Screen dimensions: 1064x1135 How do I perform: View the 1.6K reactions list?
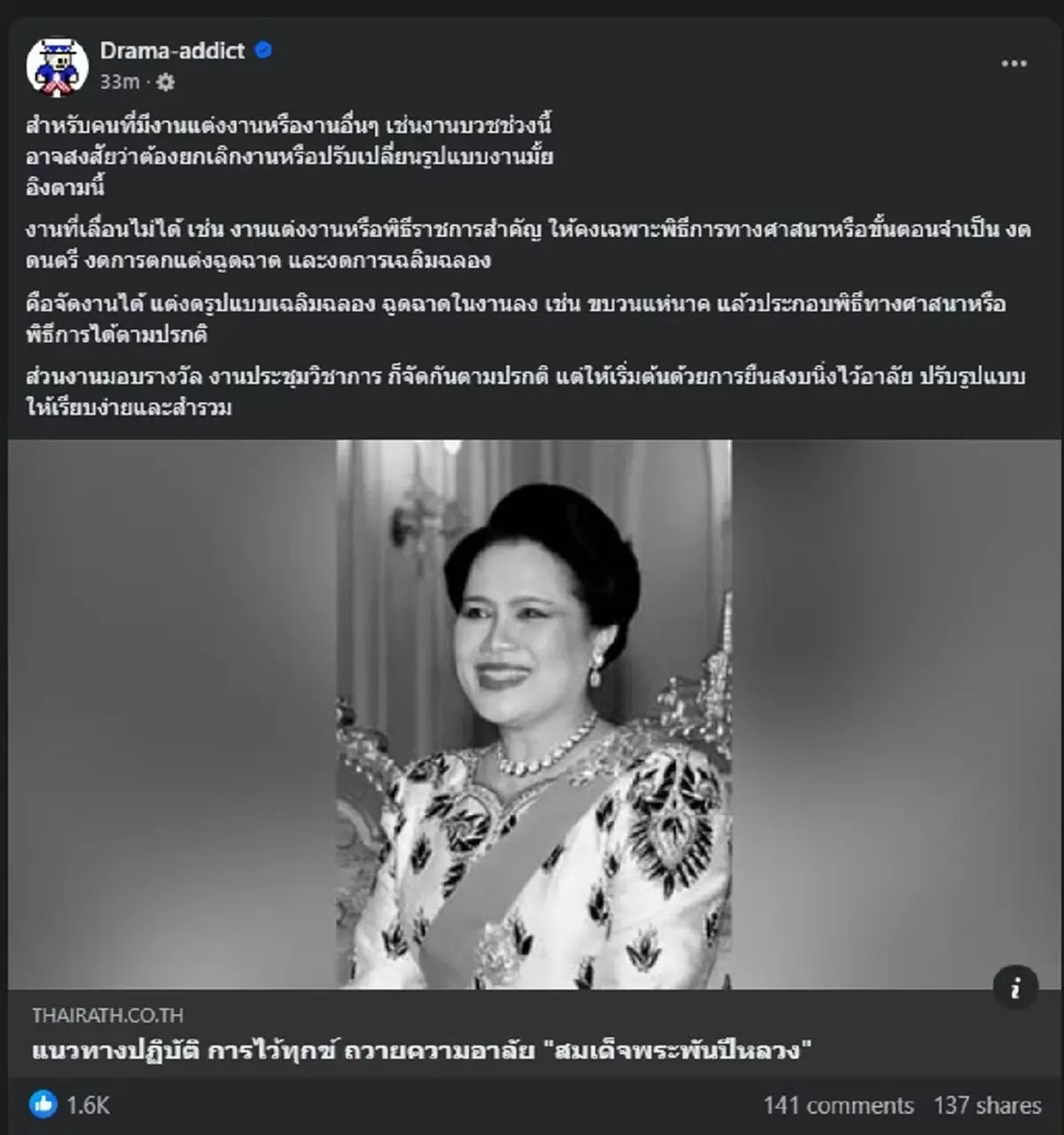[88, 1105]
